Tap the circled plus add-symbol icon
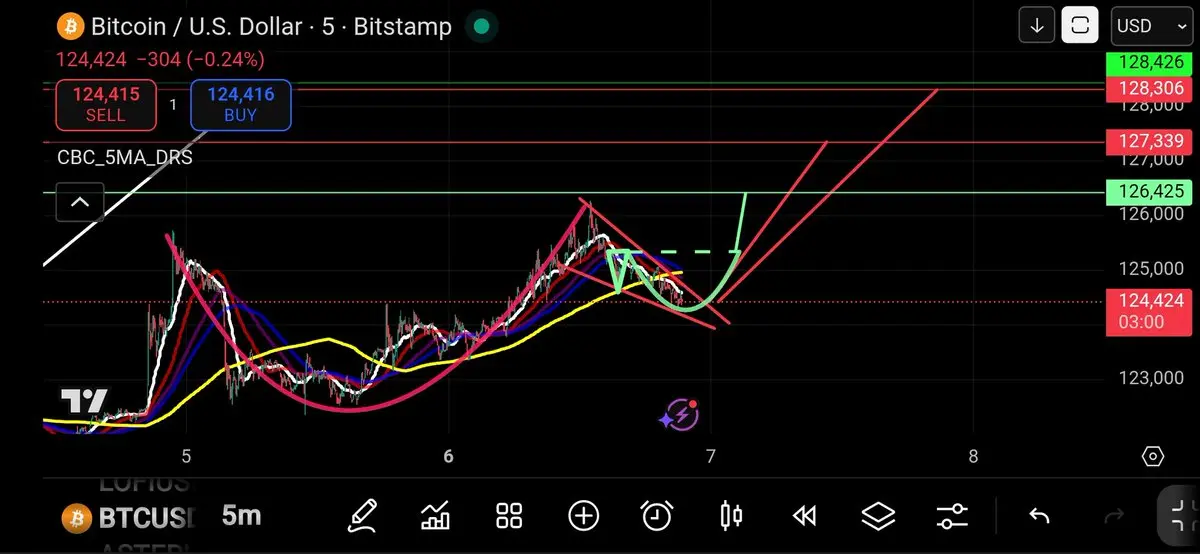 pyautogui.click(x=584, y=516)
